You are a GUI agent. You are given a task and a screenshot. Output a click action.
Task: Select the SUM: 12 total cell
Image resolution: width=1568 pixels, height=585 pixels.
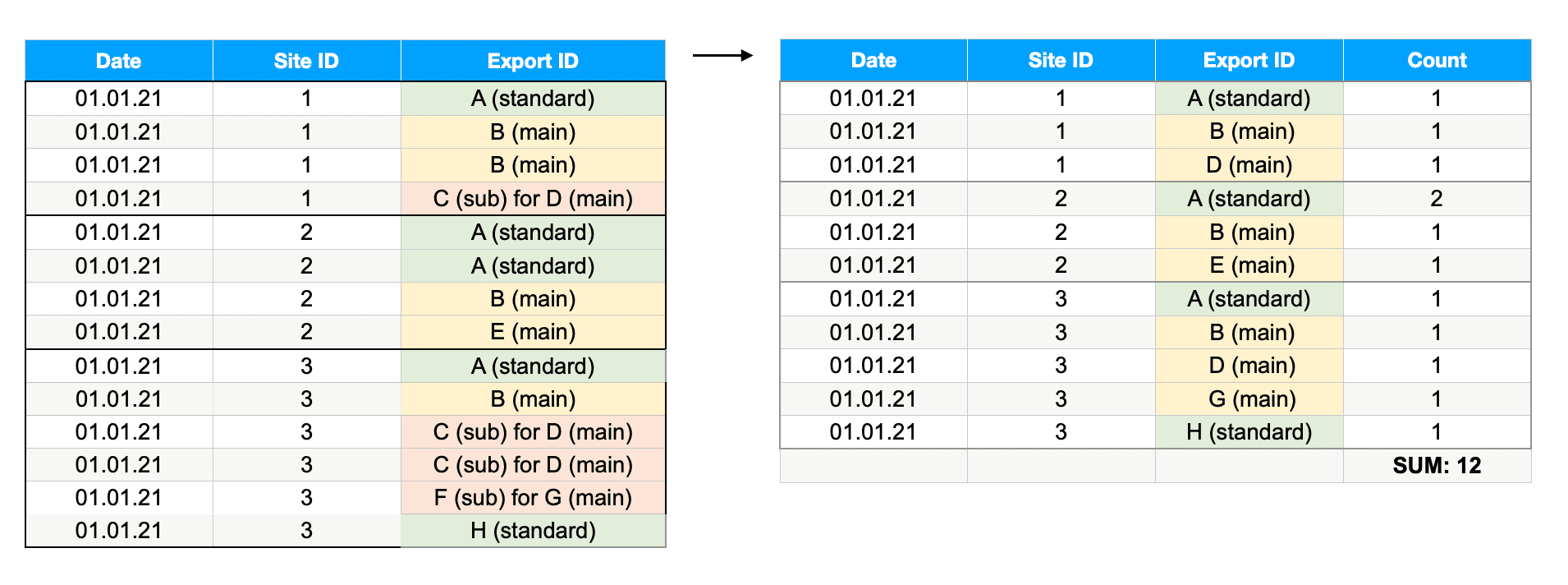(x=1437, y=466)
